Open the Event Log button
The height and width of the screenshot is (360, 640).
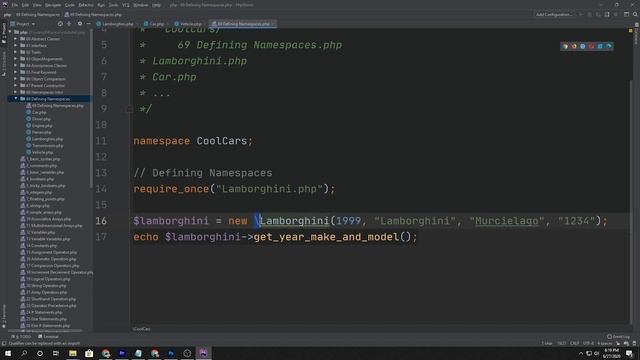(x=618, y=337)
